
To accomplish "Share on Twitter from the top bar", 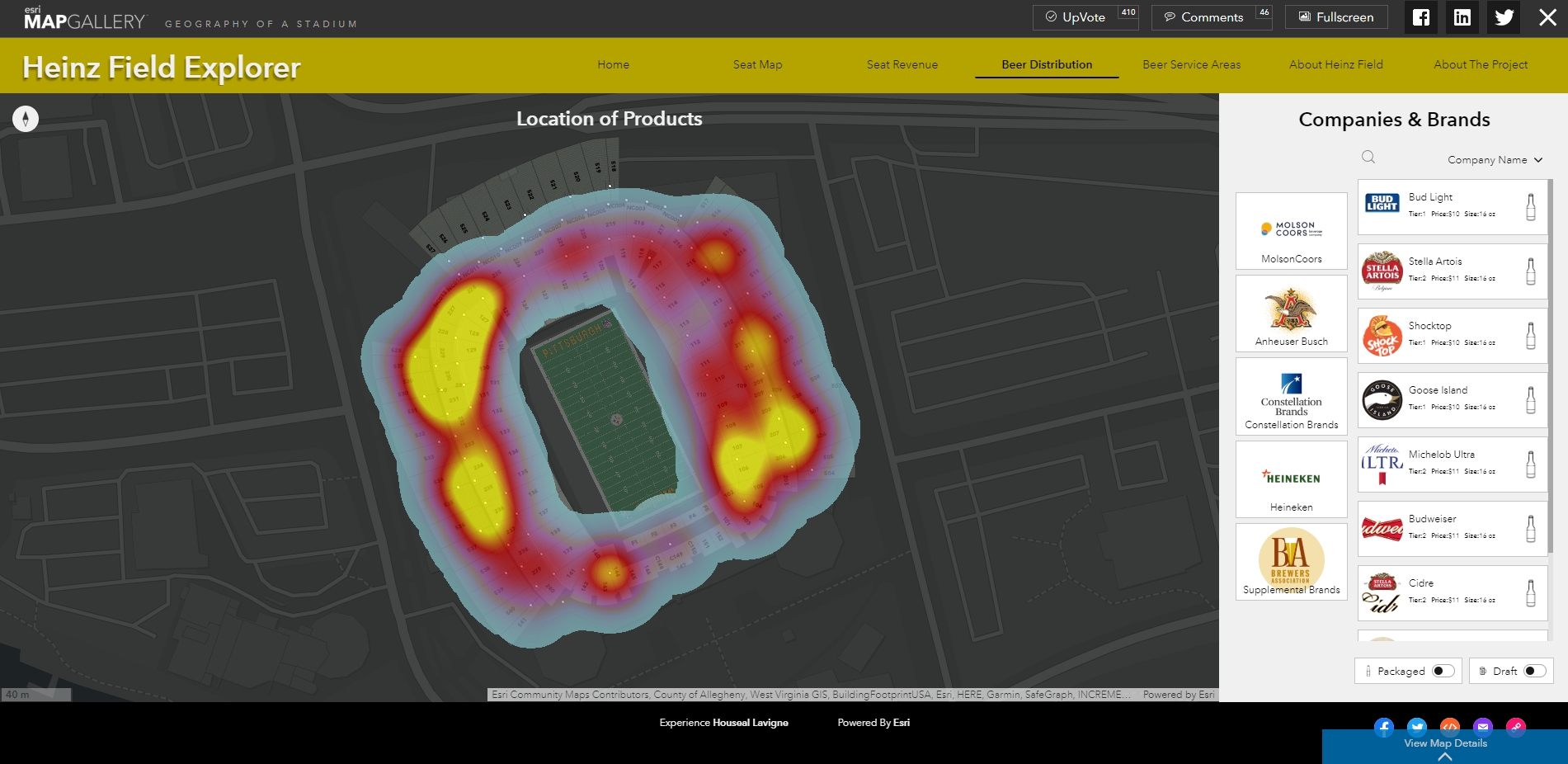I will click(x=1504, y=17).
